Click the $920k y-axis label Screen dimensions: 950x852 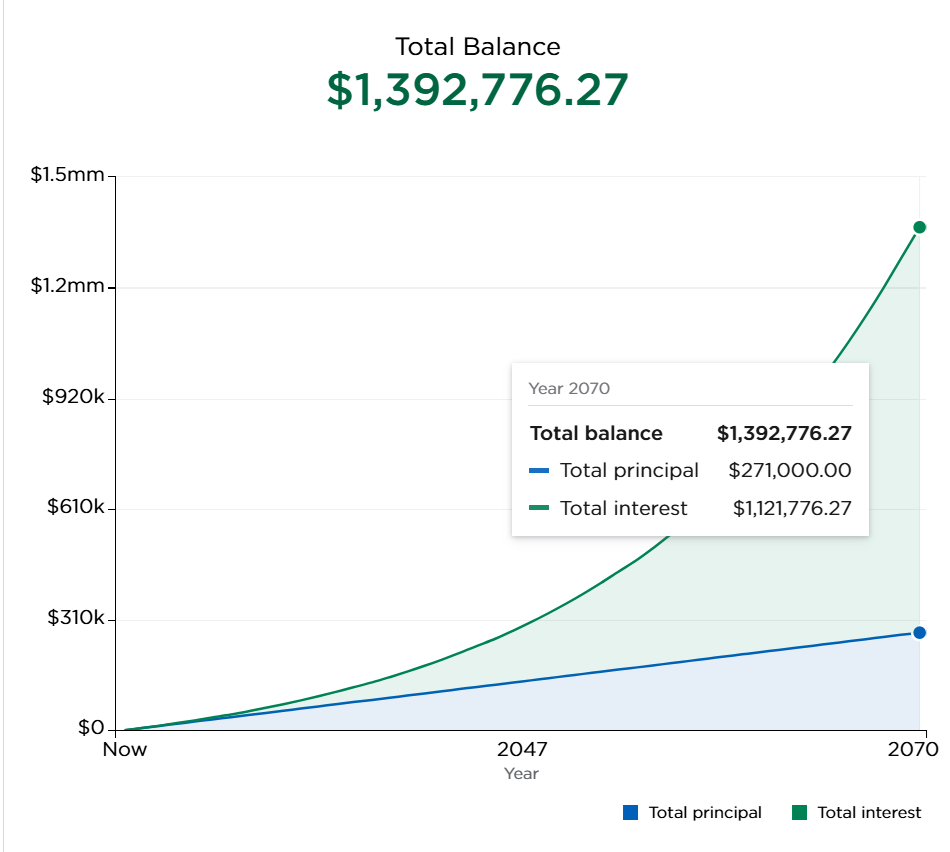click(73, 397)
